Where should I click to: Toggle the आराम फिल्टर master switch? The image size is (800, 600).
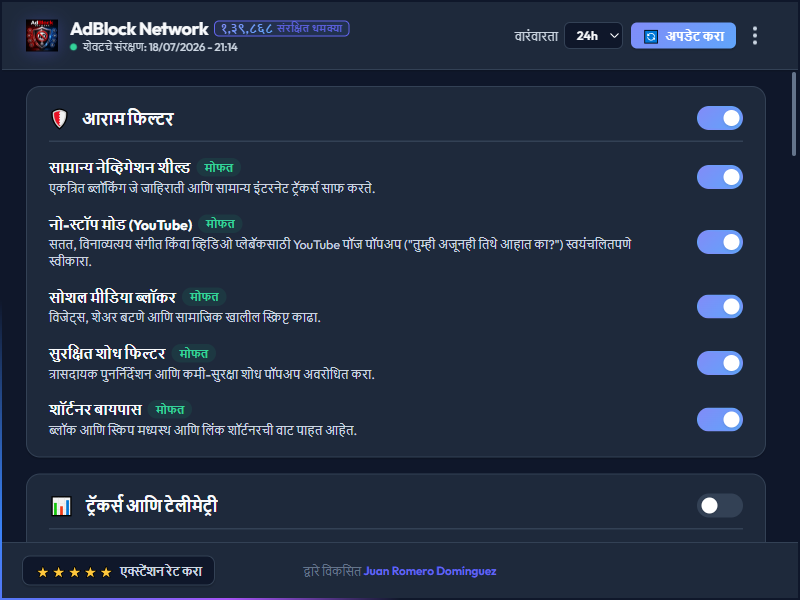719,118
